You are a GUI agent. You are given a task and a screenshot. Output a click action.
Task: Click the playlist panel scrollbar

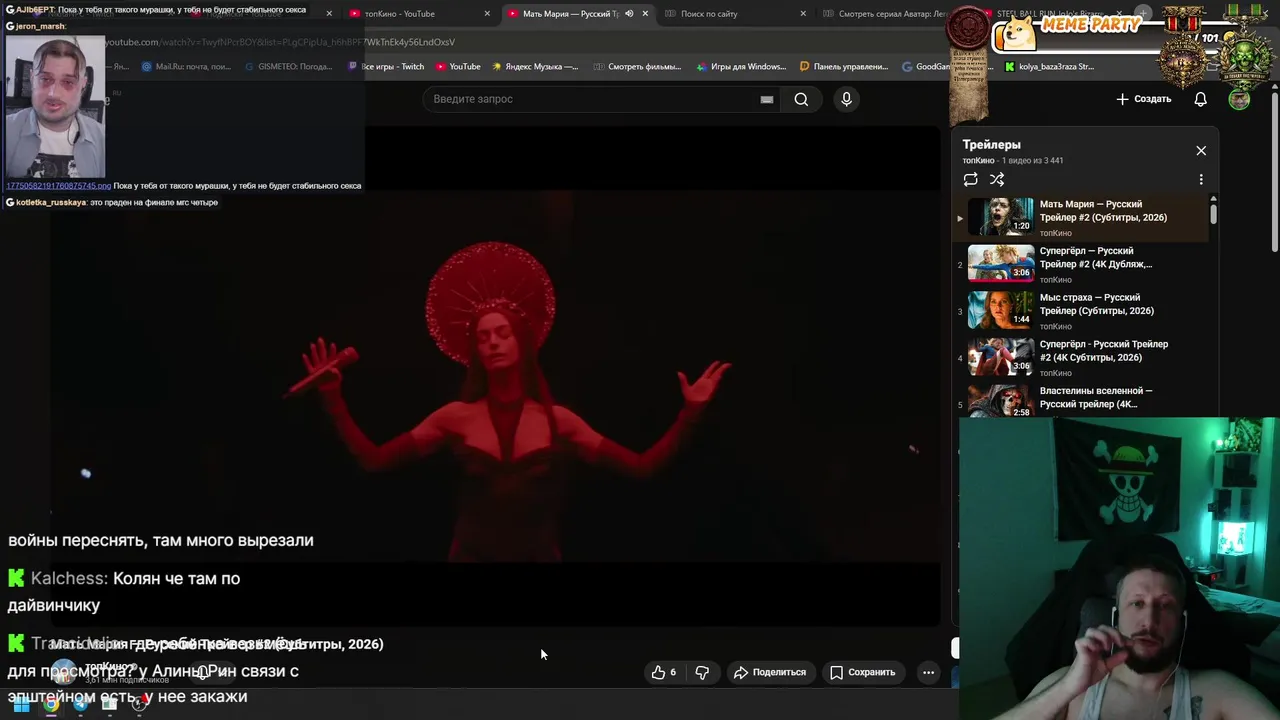coord(1213,215)
